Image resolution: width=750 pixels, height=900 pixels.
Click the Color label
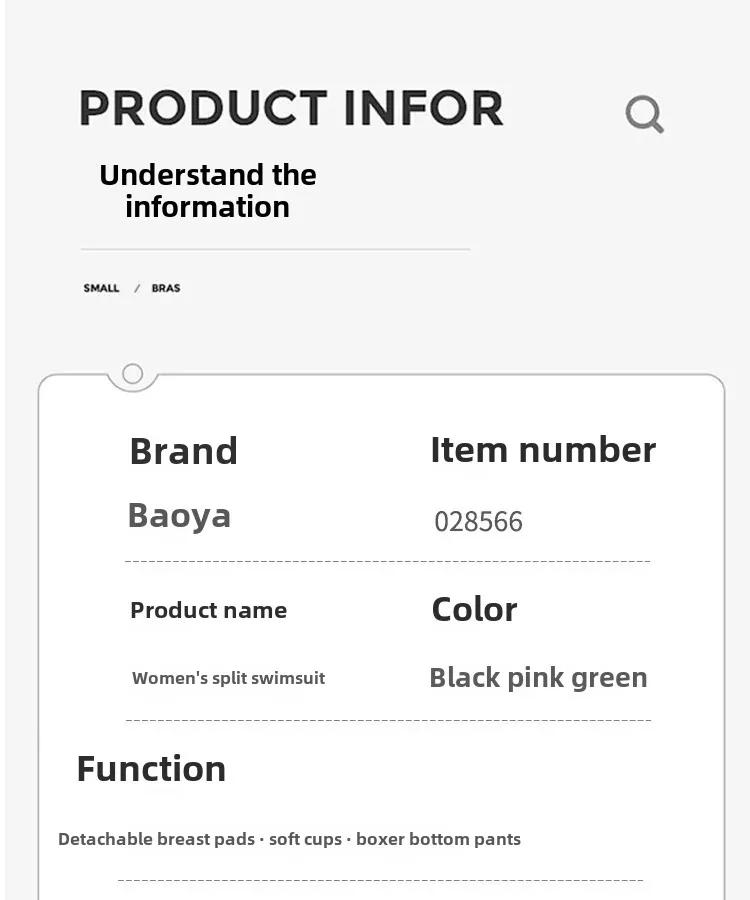tap(475, 610)
